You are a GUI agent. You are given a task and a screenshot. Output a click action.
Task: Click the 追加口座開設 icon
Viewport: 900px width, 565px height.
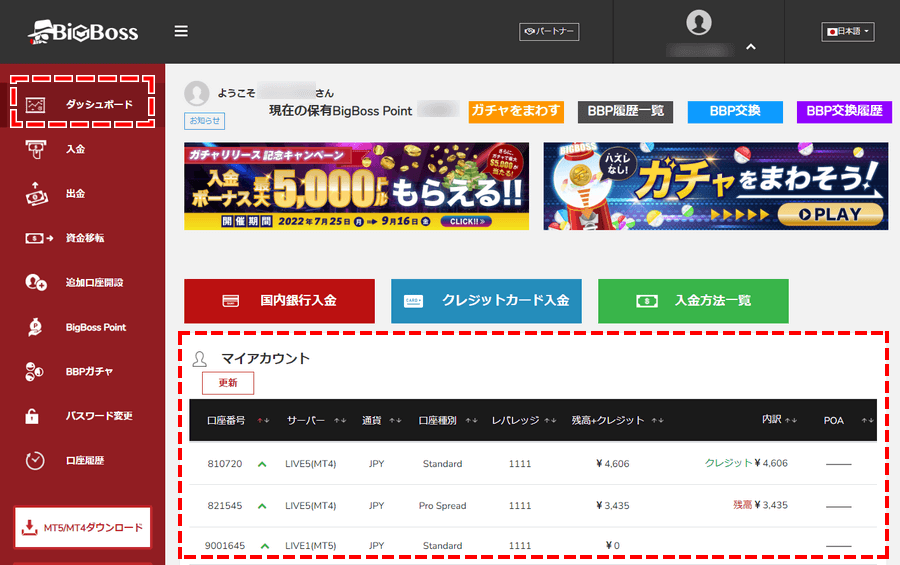tap(36, 282)
